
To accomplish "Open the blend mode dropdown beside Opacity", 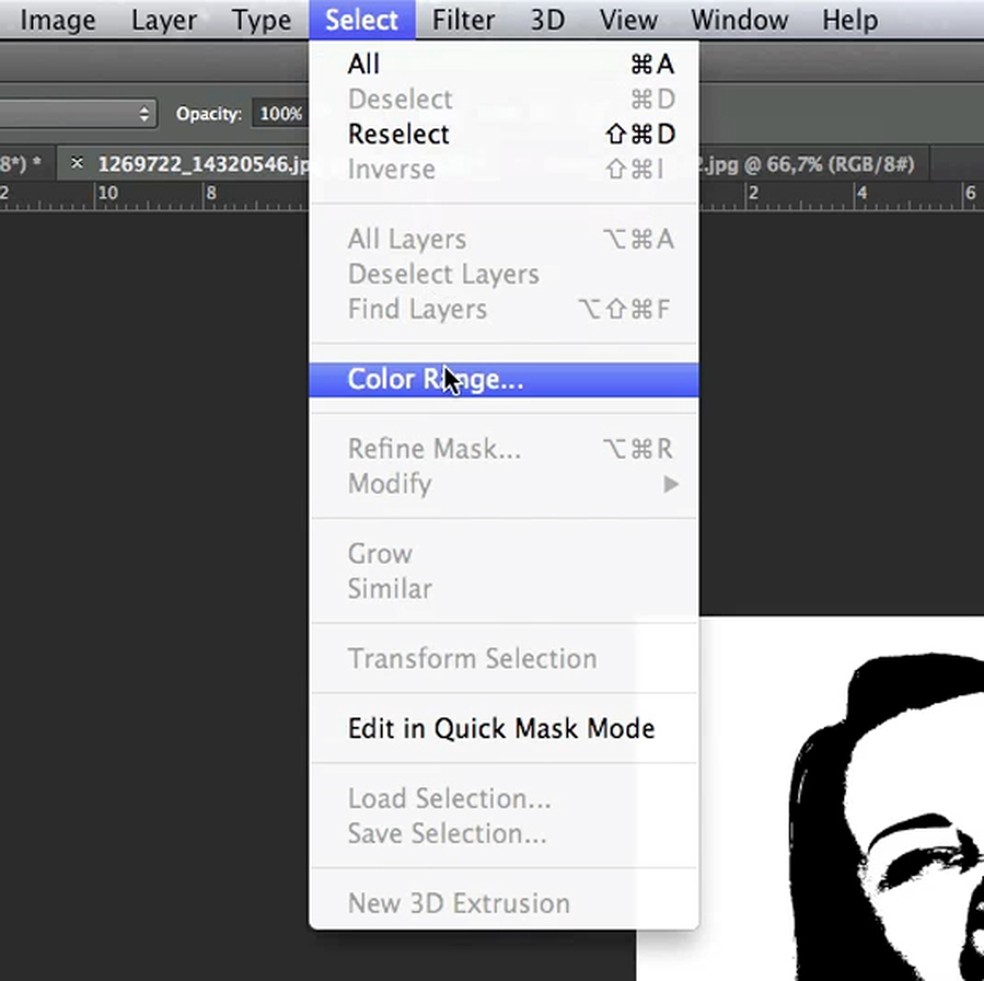I will click(78, 114).
